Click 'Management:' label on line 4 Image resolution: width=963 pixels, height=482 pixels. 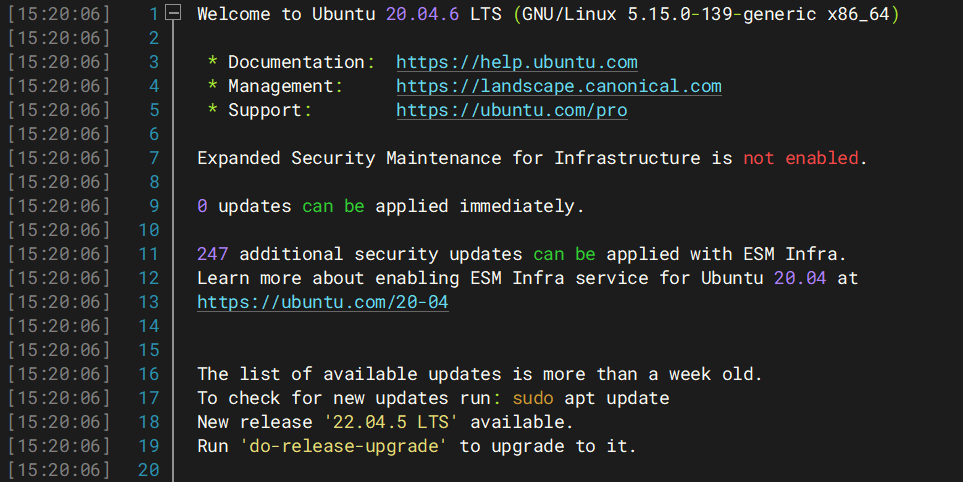pos(286,86)
